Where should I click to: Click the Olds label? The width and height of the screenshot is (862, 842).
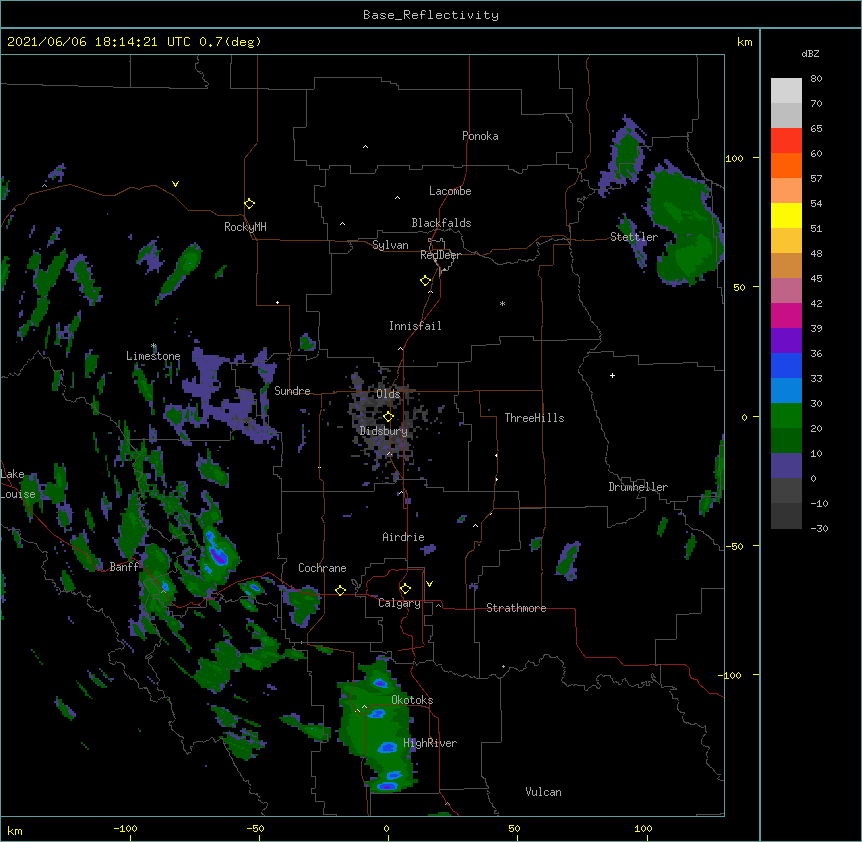coord(388,394)
